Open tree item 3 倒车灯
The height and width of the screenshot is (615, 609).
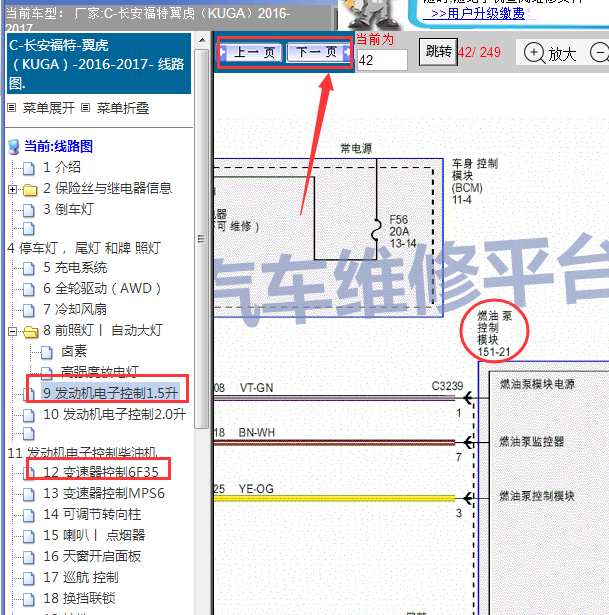coord(68,209)
